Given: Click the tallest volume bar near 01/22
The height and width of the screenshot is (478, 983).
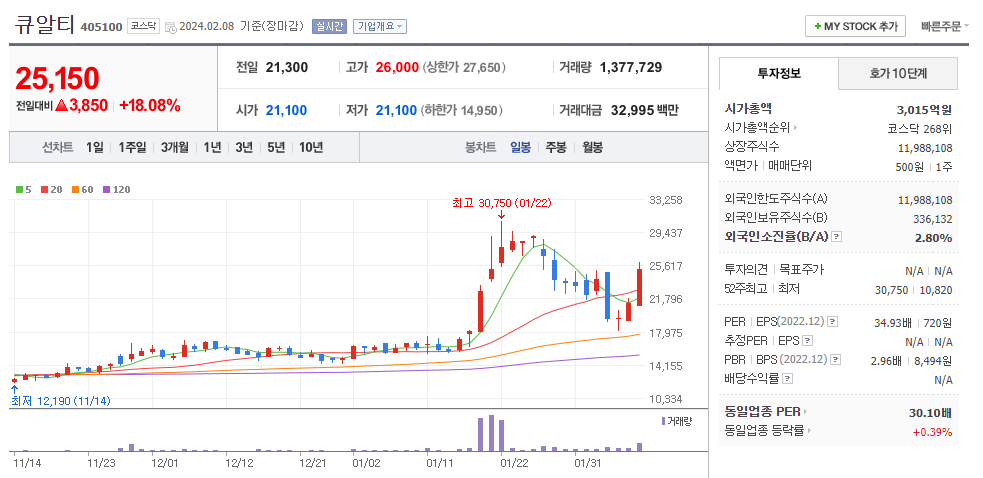Looking at the screenshot, I should 492,433.
